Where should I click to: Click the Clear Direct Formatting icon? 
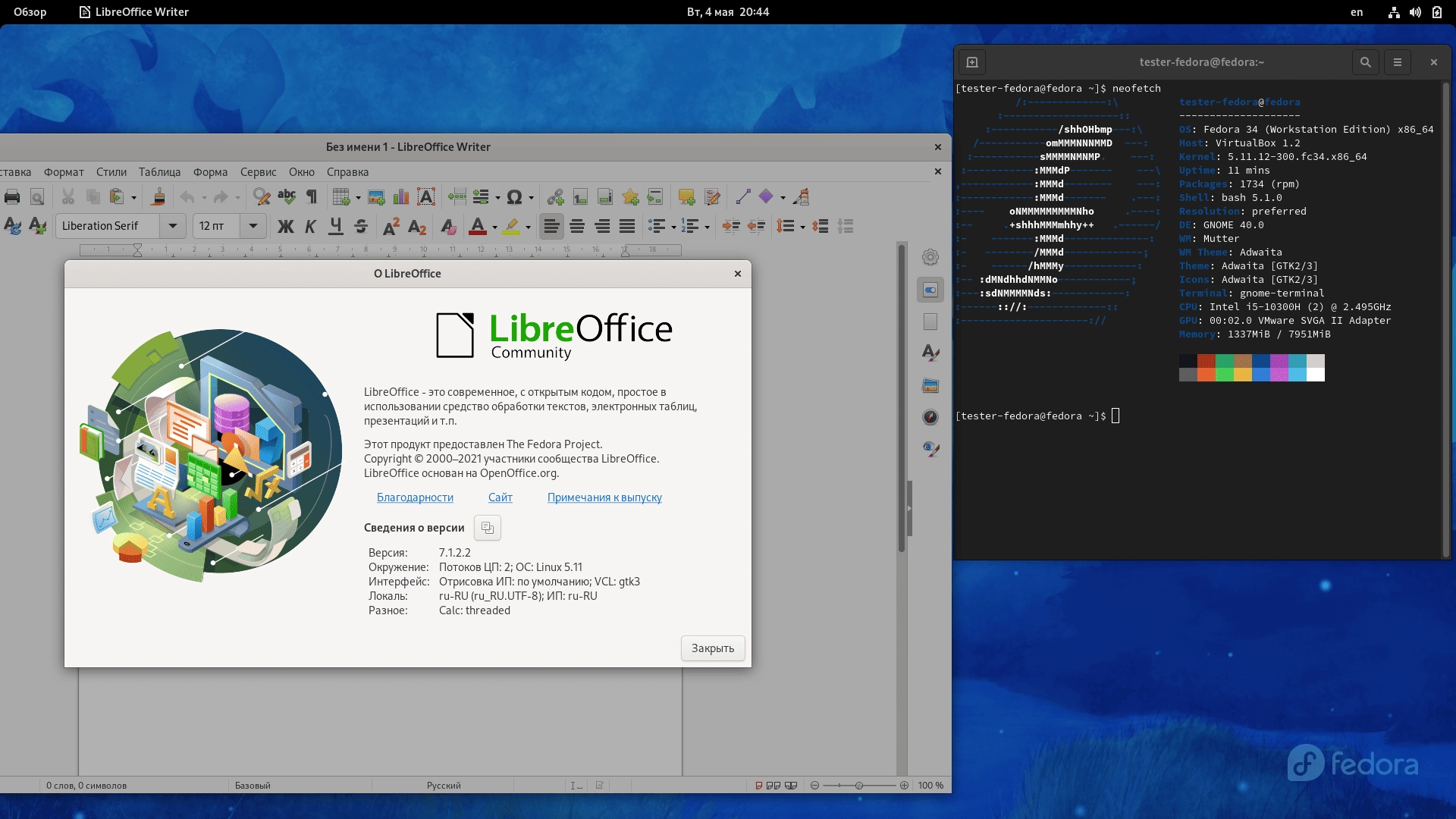point(448,226)
